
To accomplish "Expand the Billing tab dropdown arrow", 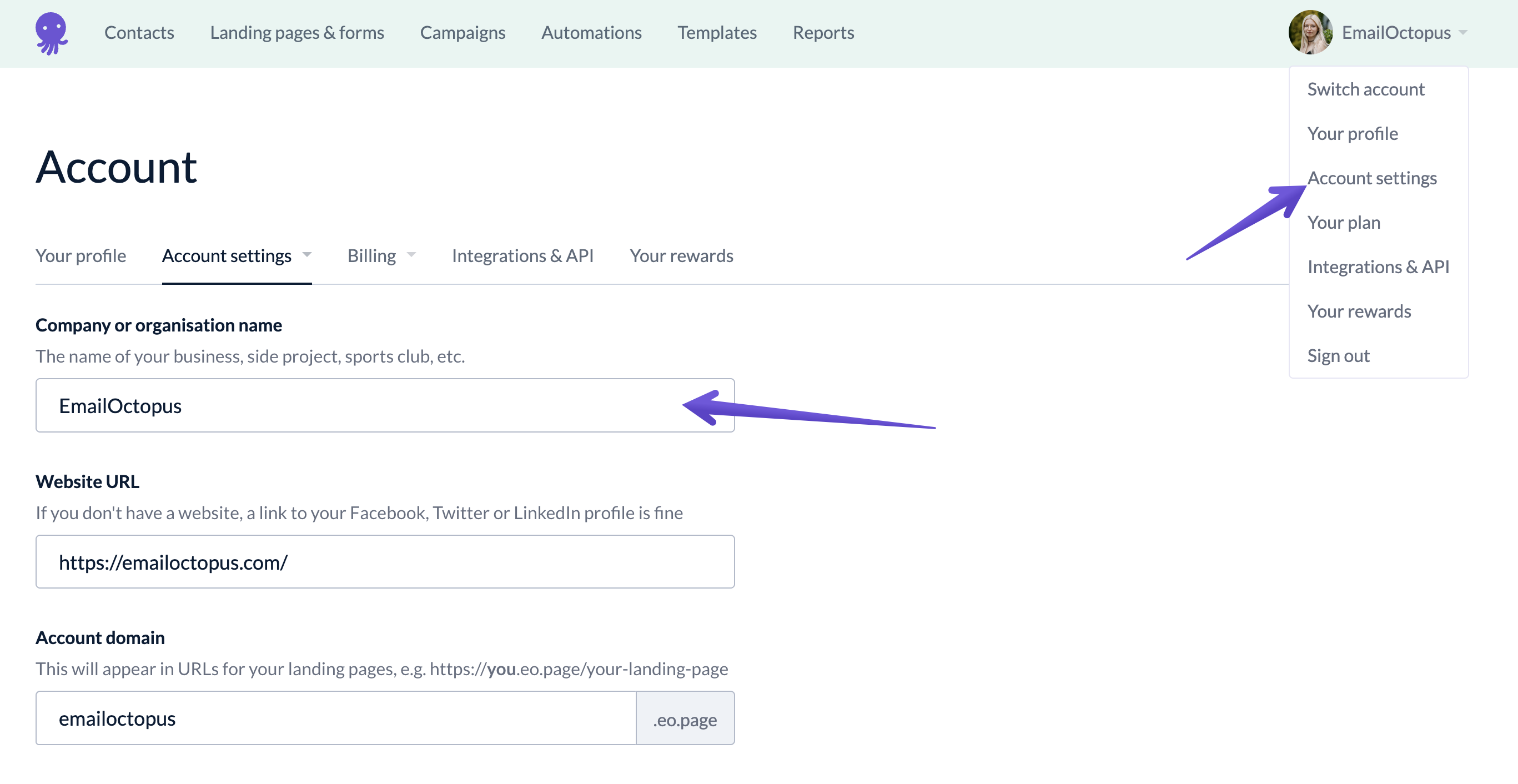I will pyautogui.click(x=411, y=255).
